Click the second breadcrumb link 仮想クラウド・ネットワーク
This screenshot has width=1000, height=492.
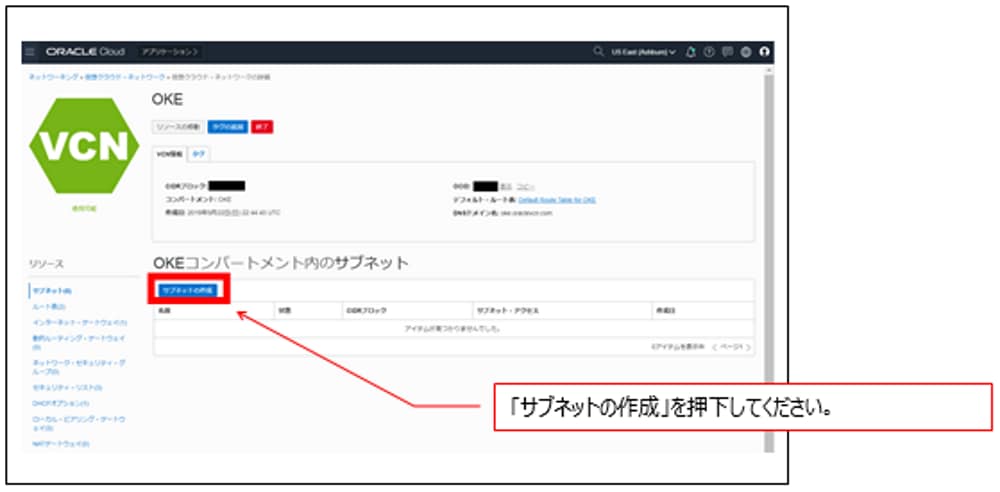pyautogui.click(x=123, y=77)
